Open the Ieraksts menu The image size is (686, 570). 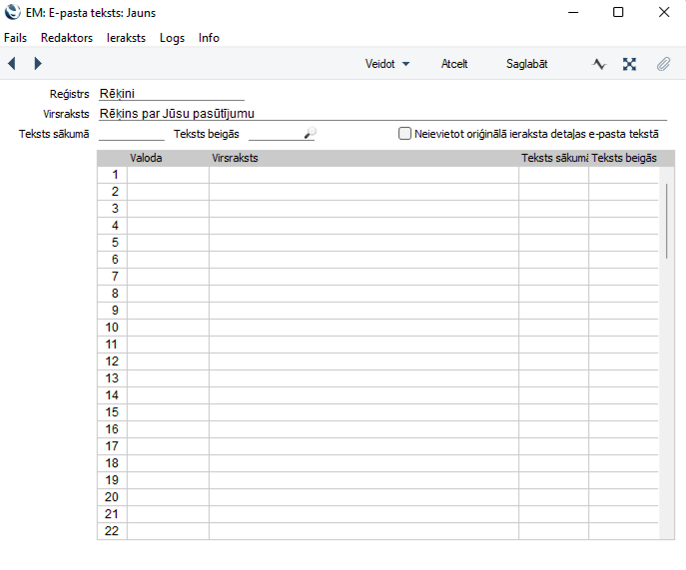point(126,37)
